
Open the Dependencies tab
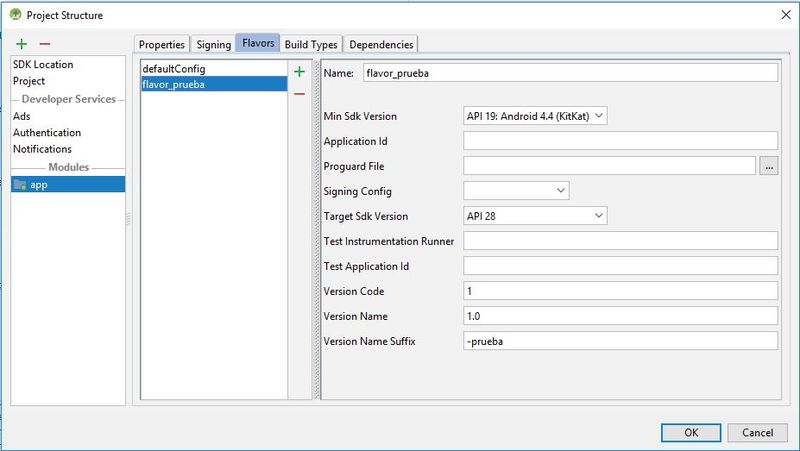[381, 44]
